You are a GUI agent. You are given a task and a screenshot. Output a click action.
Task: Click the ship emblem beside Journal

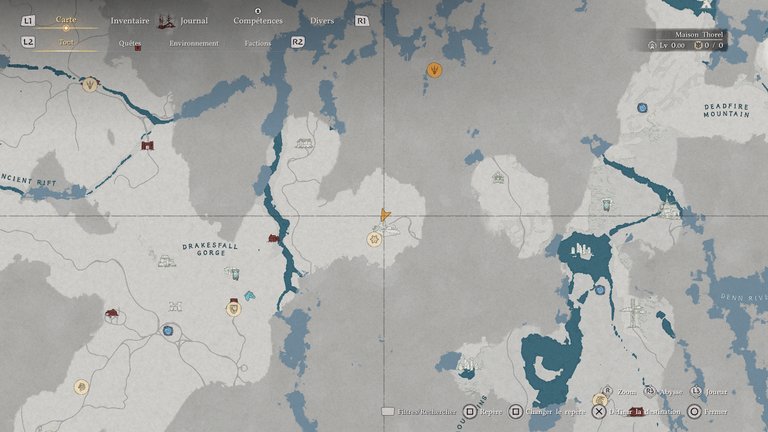tap(167, 21)
